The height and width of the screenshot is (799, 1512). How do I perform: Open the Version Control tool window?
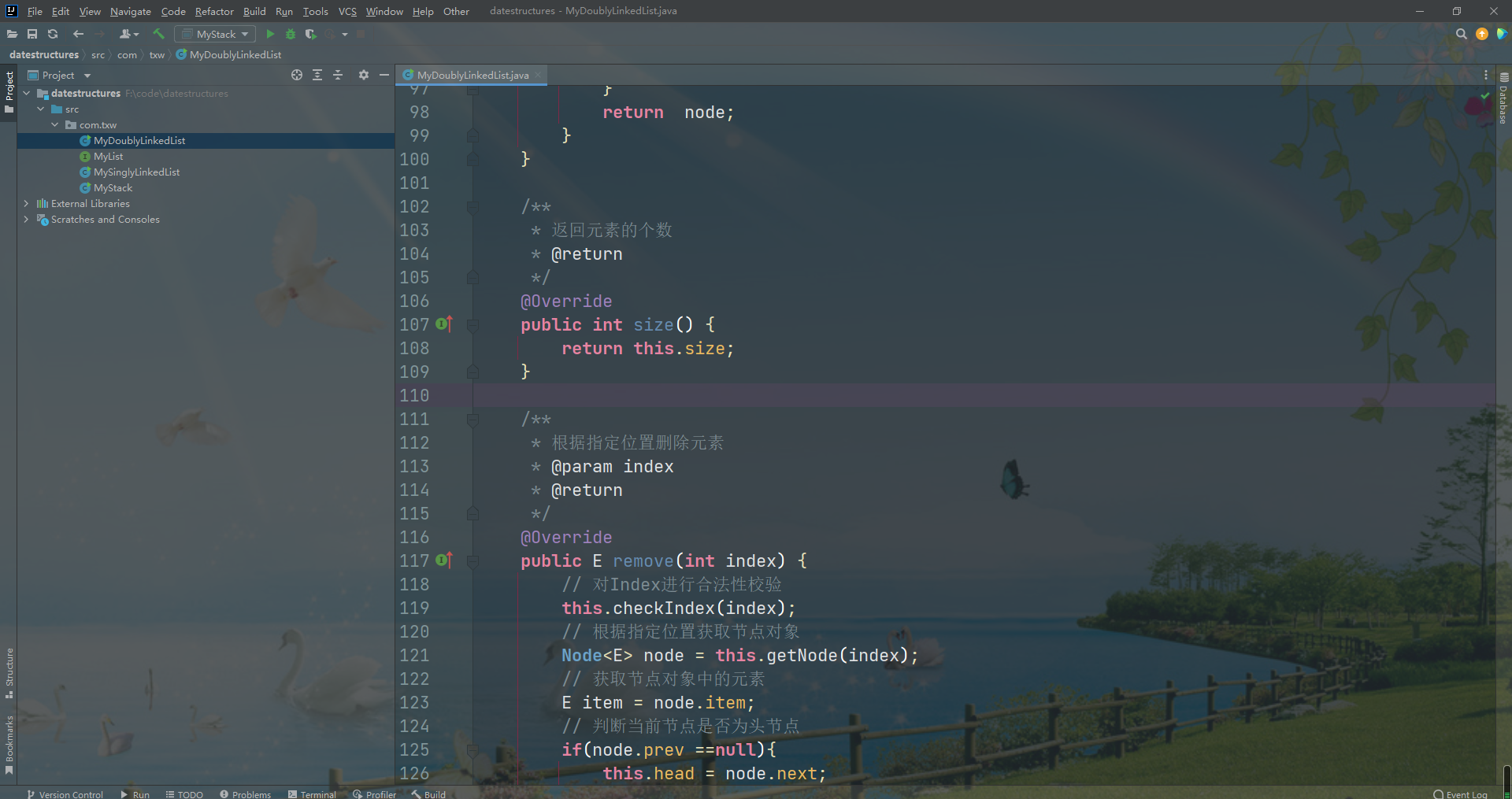click(x=65, y=794)
